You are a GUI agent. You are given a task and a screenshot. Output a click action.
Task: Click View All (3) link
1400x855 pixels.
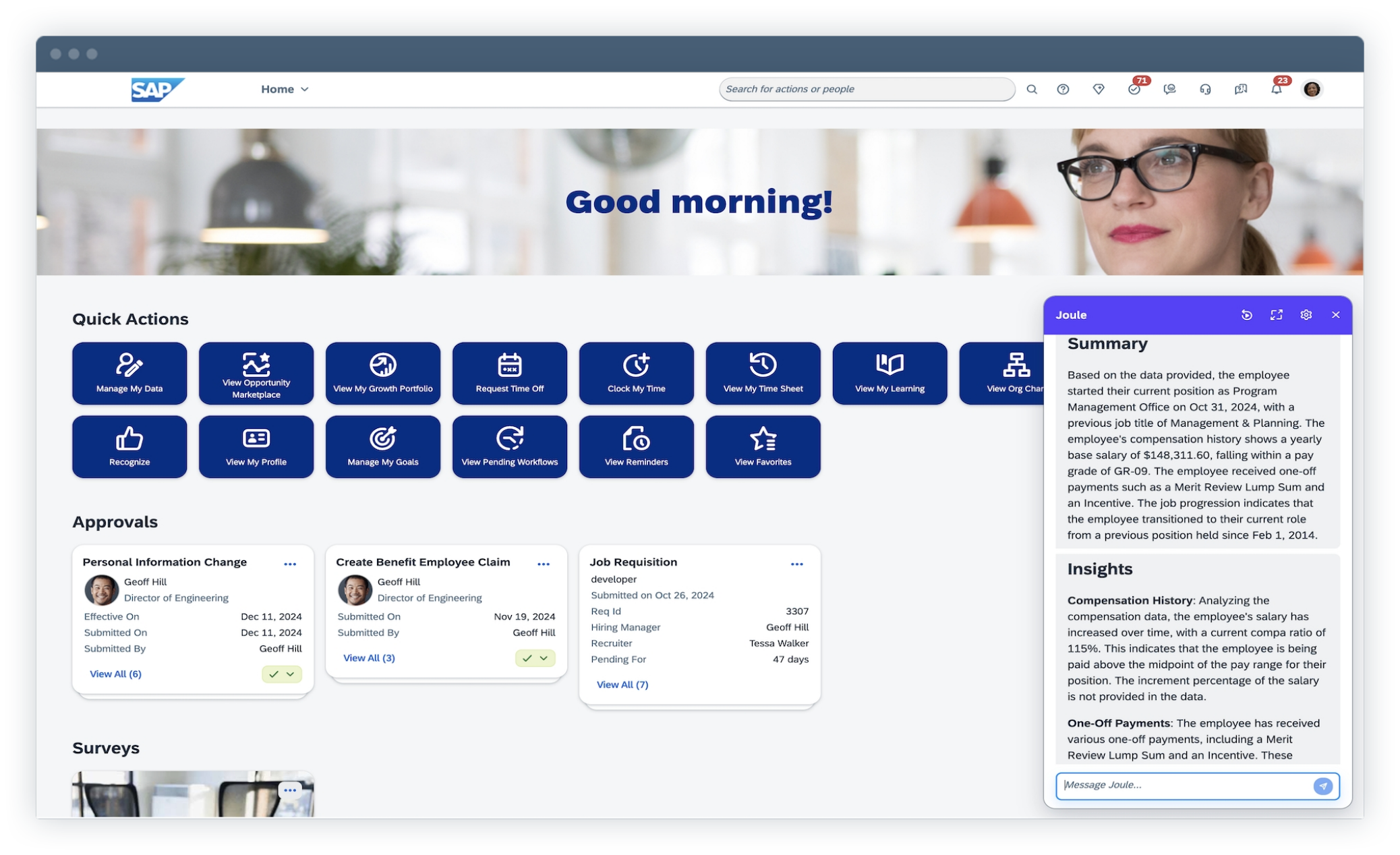[369, 658]
